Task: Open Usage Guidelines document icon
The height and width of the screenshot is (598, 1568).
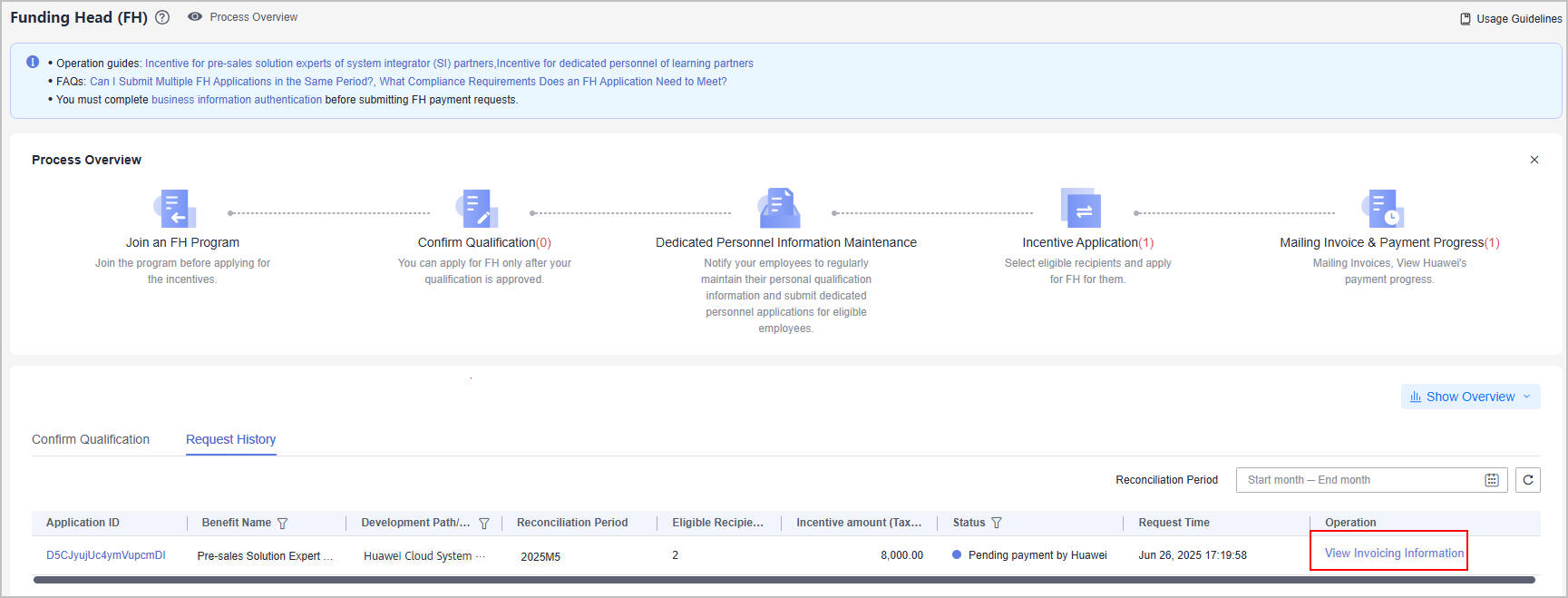Action: pos(1465,19)
